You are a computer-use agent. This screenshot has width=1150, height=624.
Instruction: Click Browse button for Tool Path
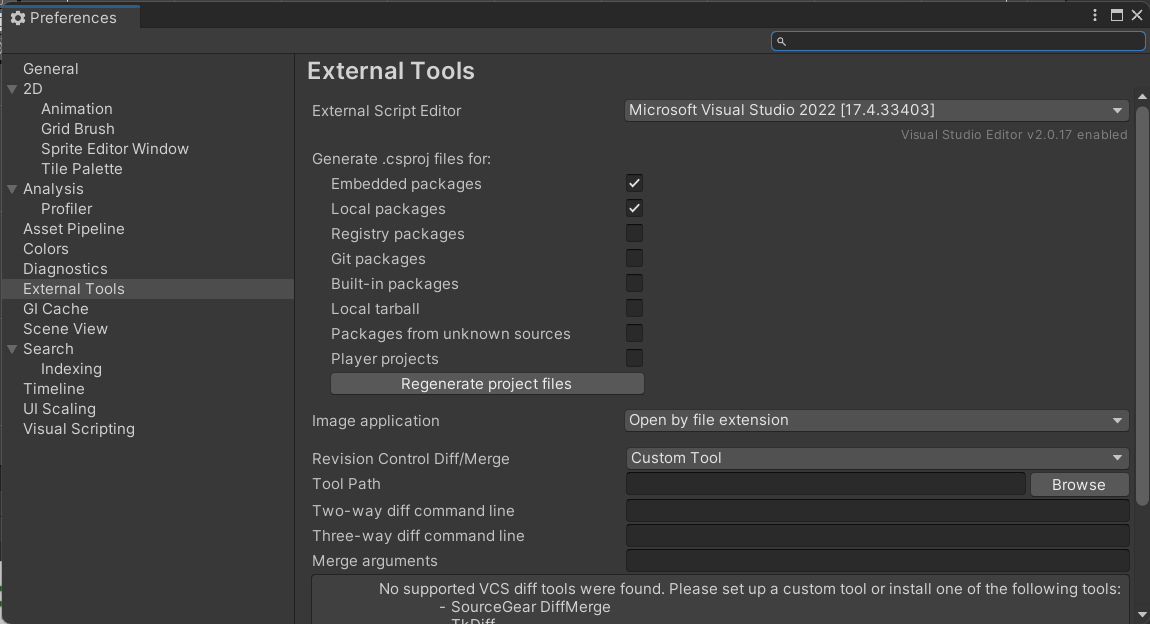(x=1078, y=484)
